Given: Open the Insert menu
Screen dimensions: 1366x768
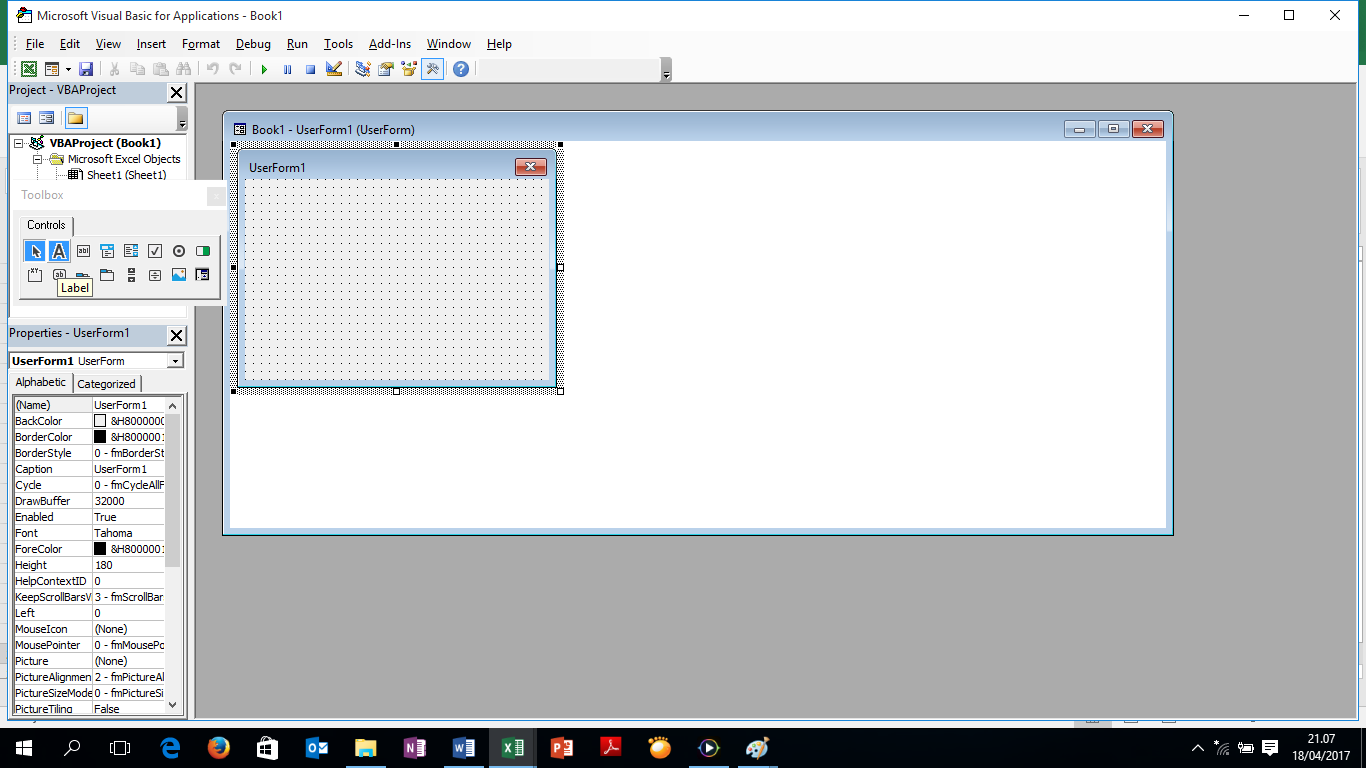Looking at the screenshot, I should point(152,44).
